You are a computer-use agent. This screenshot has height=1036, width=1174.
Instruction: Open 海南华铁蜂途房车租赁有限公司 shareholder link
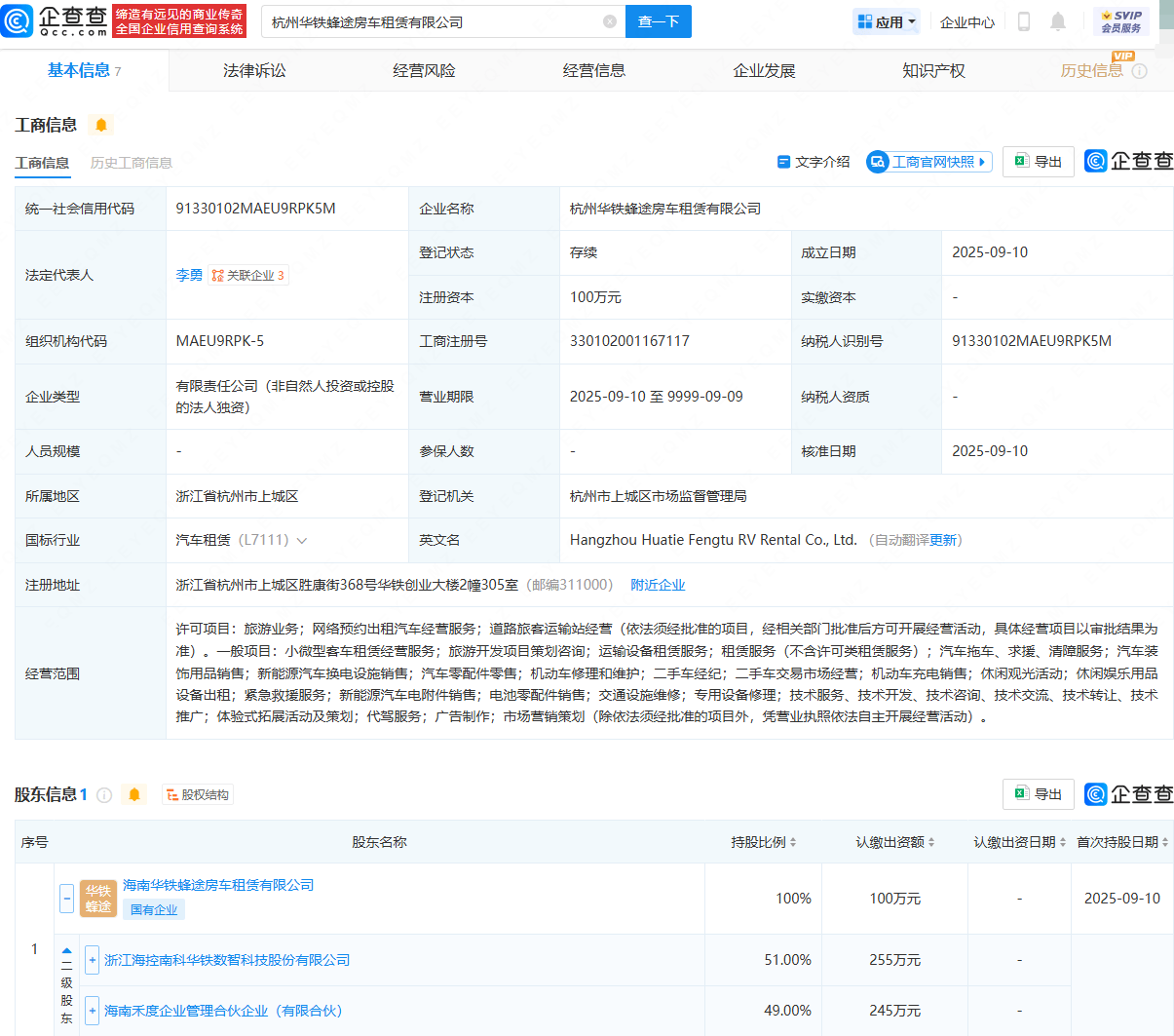click(x=218, y=885)
